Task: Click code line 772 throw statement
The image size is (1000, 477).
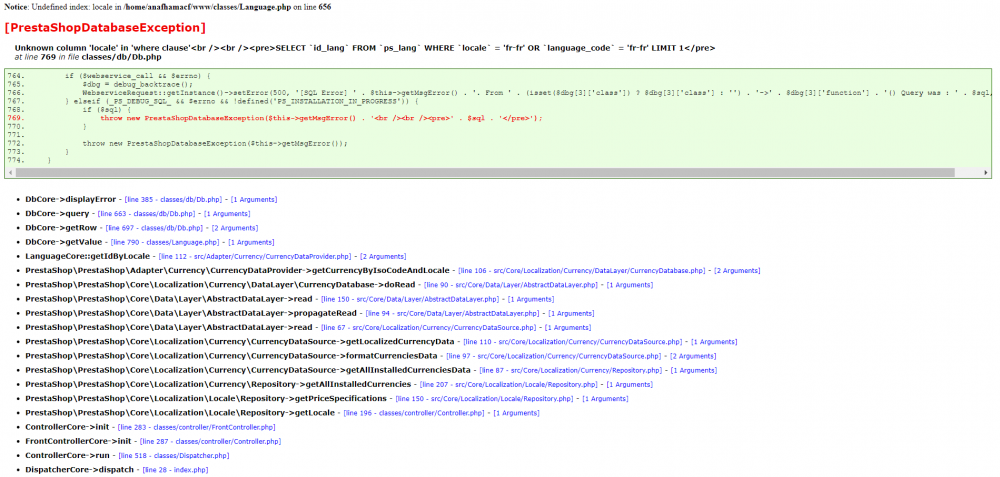Action: (215, 143)
